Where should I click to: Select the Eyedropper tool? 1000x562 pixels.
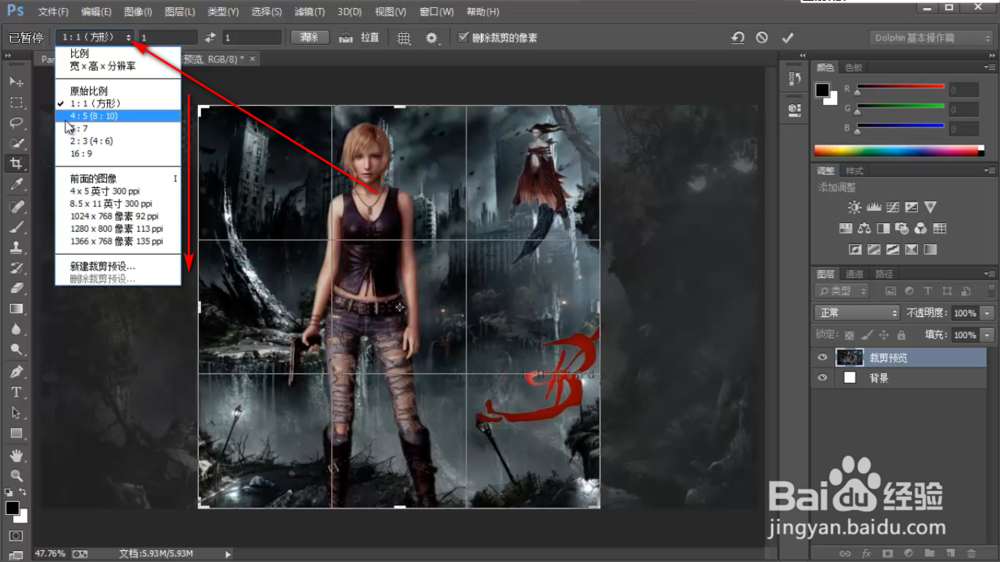[16, 184]
